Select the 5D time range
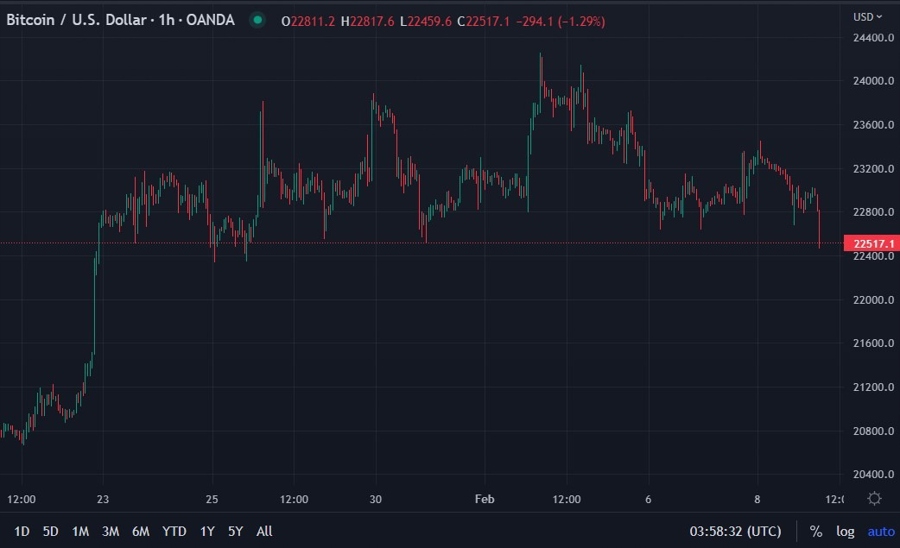 51,531
